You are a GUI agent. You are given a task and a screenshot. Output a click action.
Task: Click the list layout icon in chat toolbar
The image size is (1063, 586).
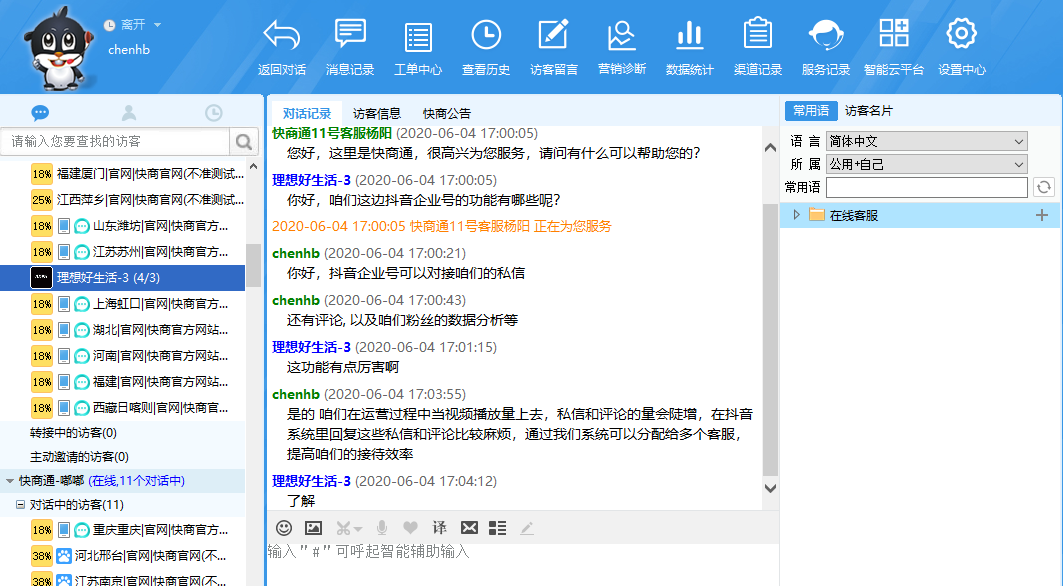pyautogui.click(x=498, y=528)
